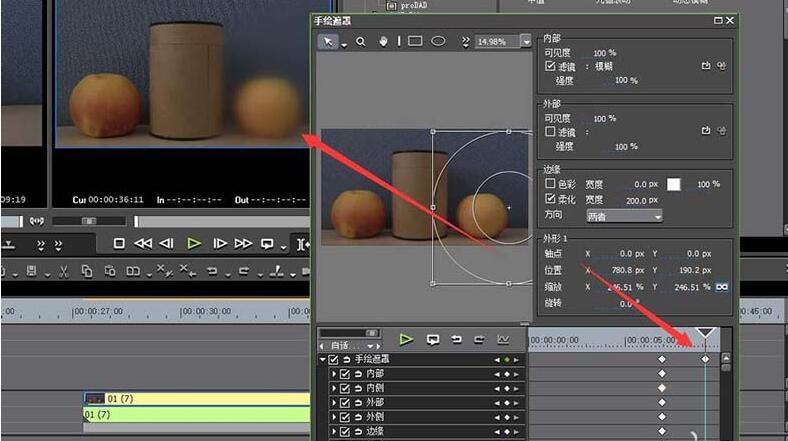Activate the zoom magnifier tool
The height and width of the screenshot is (441, 788).
[x=361, y=41]
